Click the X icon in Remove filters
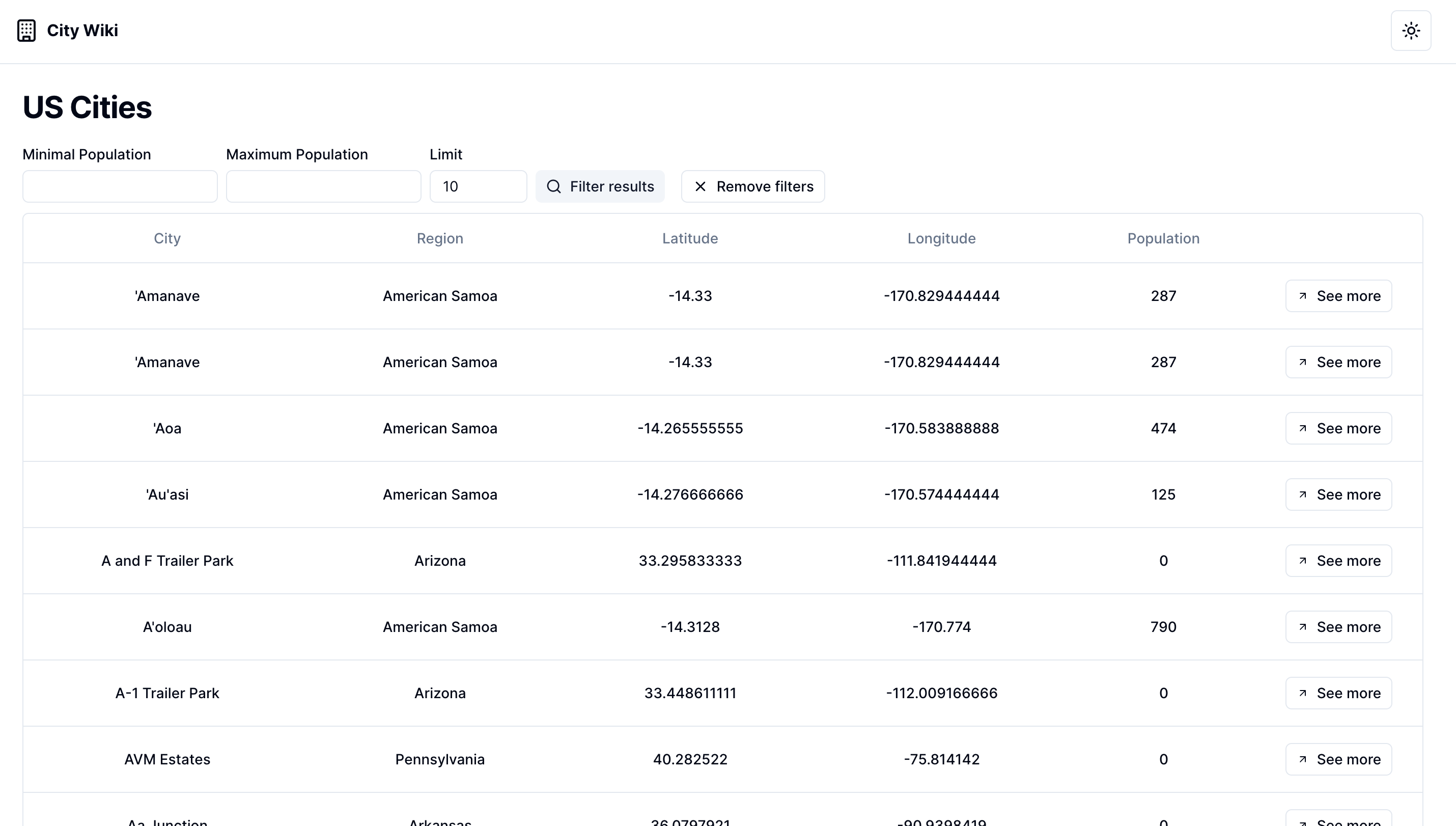1456x826 pixels. [x=700, y=187]
